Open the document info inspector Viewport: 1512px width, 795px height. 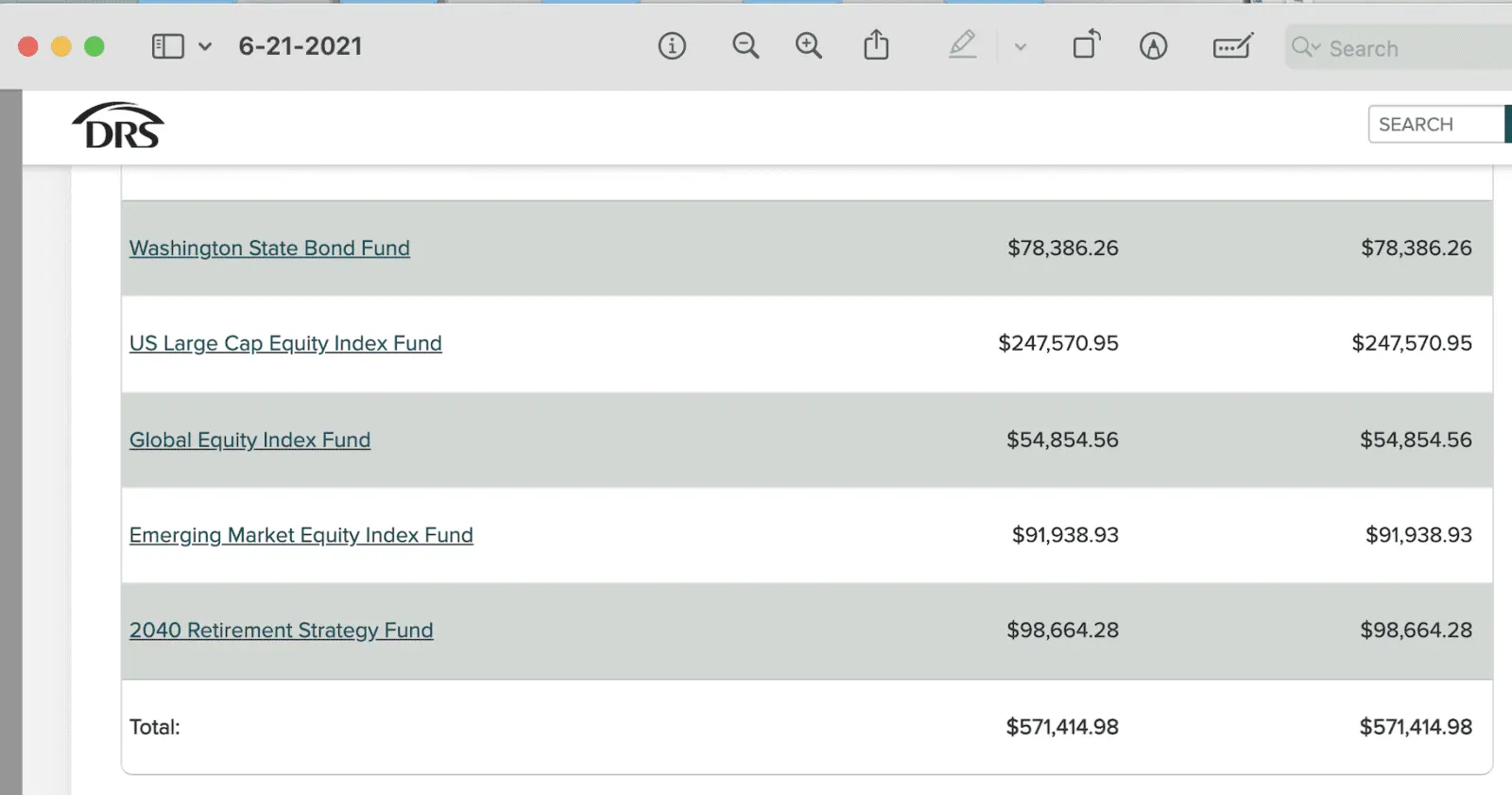(x=672, y=46)
